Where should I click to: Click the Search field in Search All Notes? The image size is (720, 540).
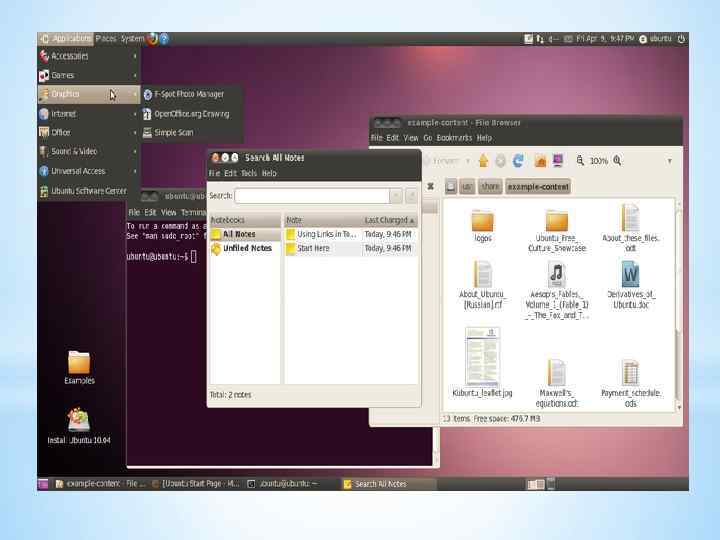tap(312, 196)
